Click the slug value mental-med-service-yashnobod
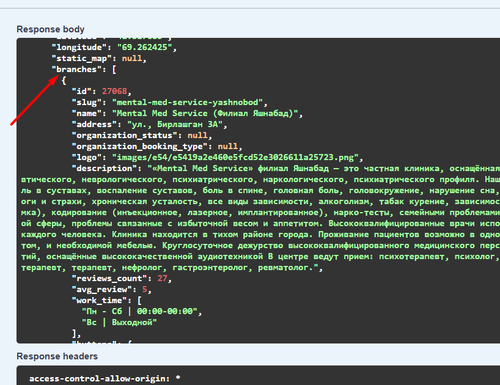 click(x=188, y=102)
